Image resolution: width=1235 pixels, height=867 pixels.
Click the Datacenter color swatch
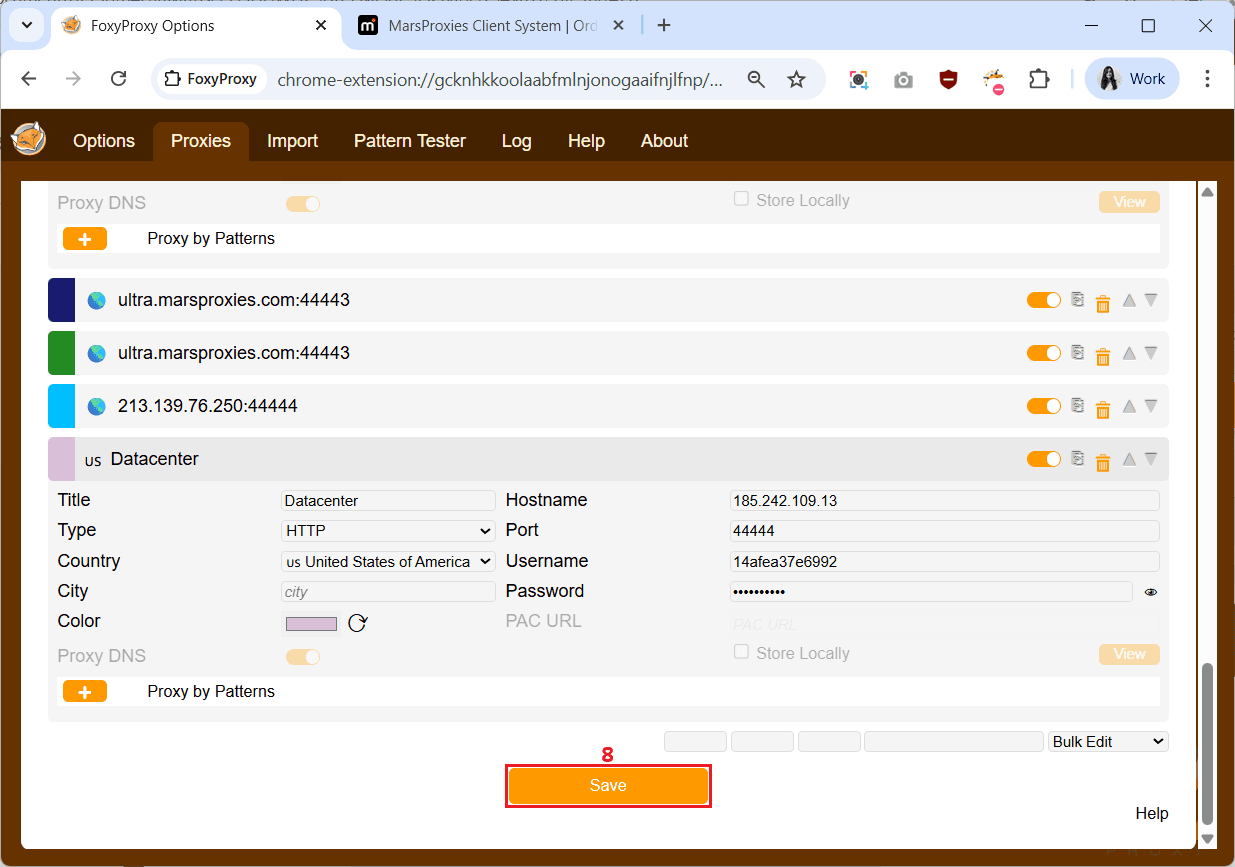311,624
